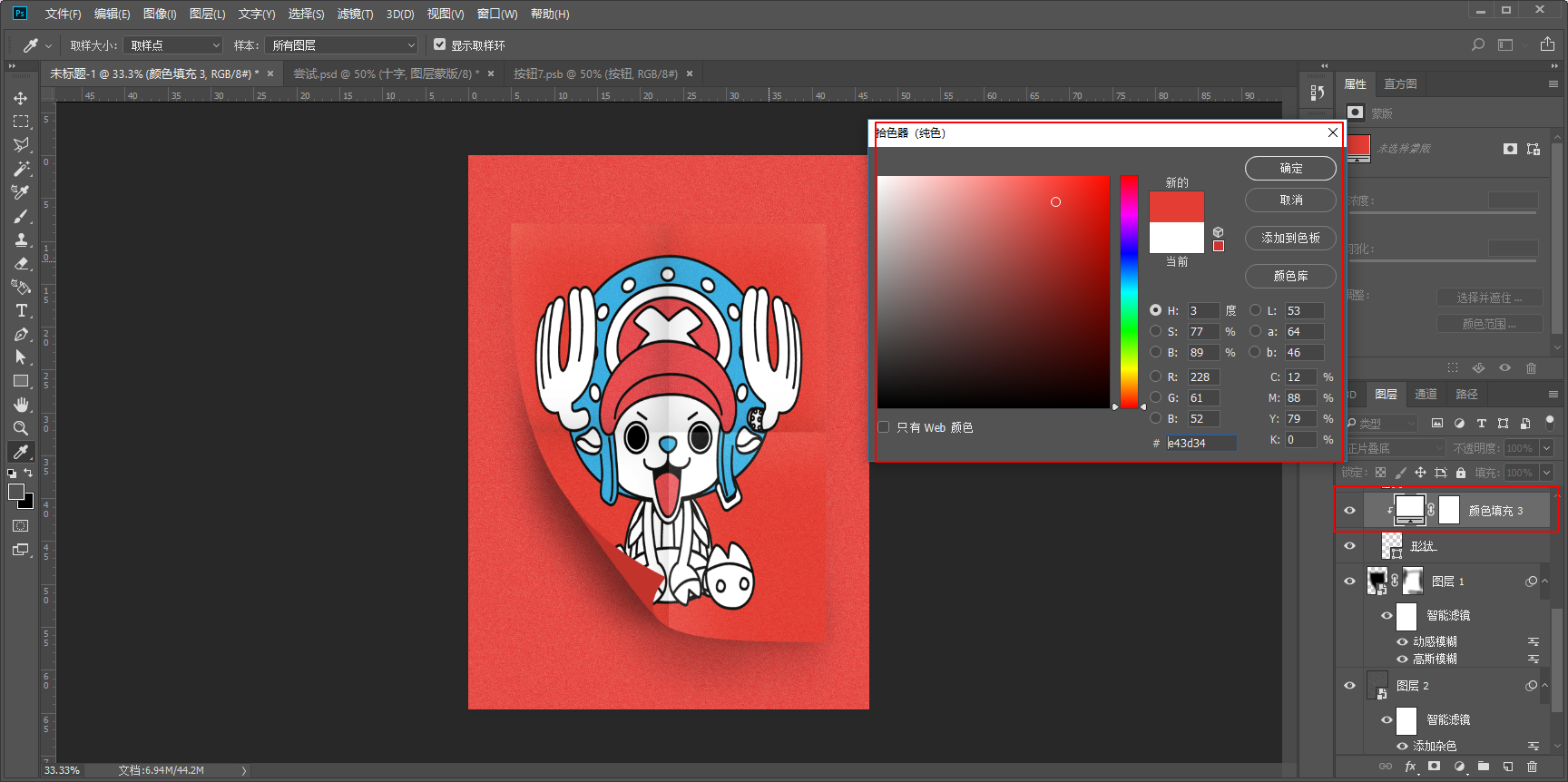Confirm color with 确定 button
The height and width of the screenshot is (782, 1568).
(x=1290, y=168)
